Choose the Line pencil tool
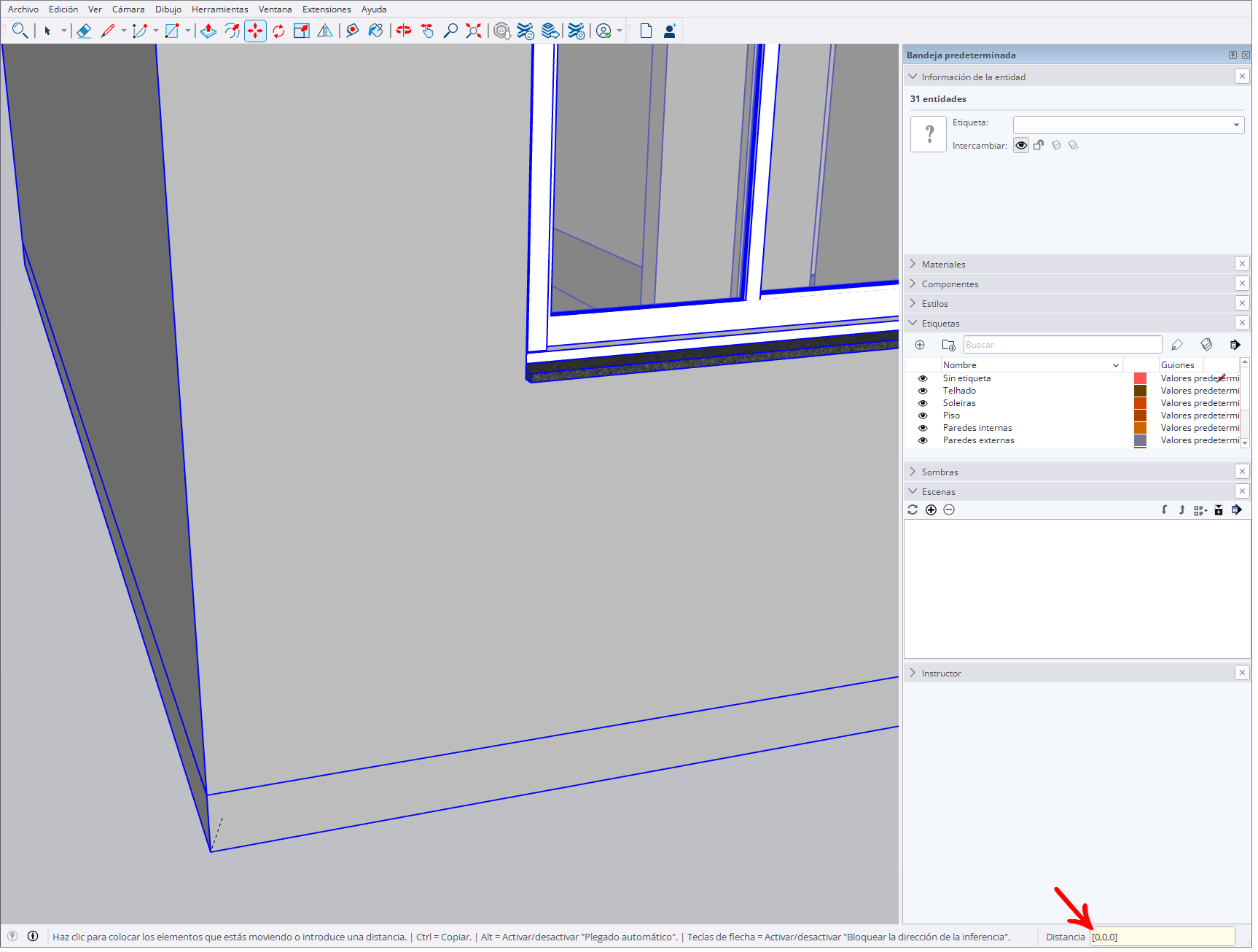The image size is (1258, 952). pos(108,31)
